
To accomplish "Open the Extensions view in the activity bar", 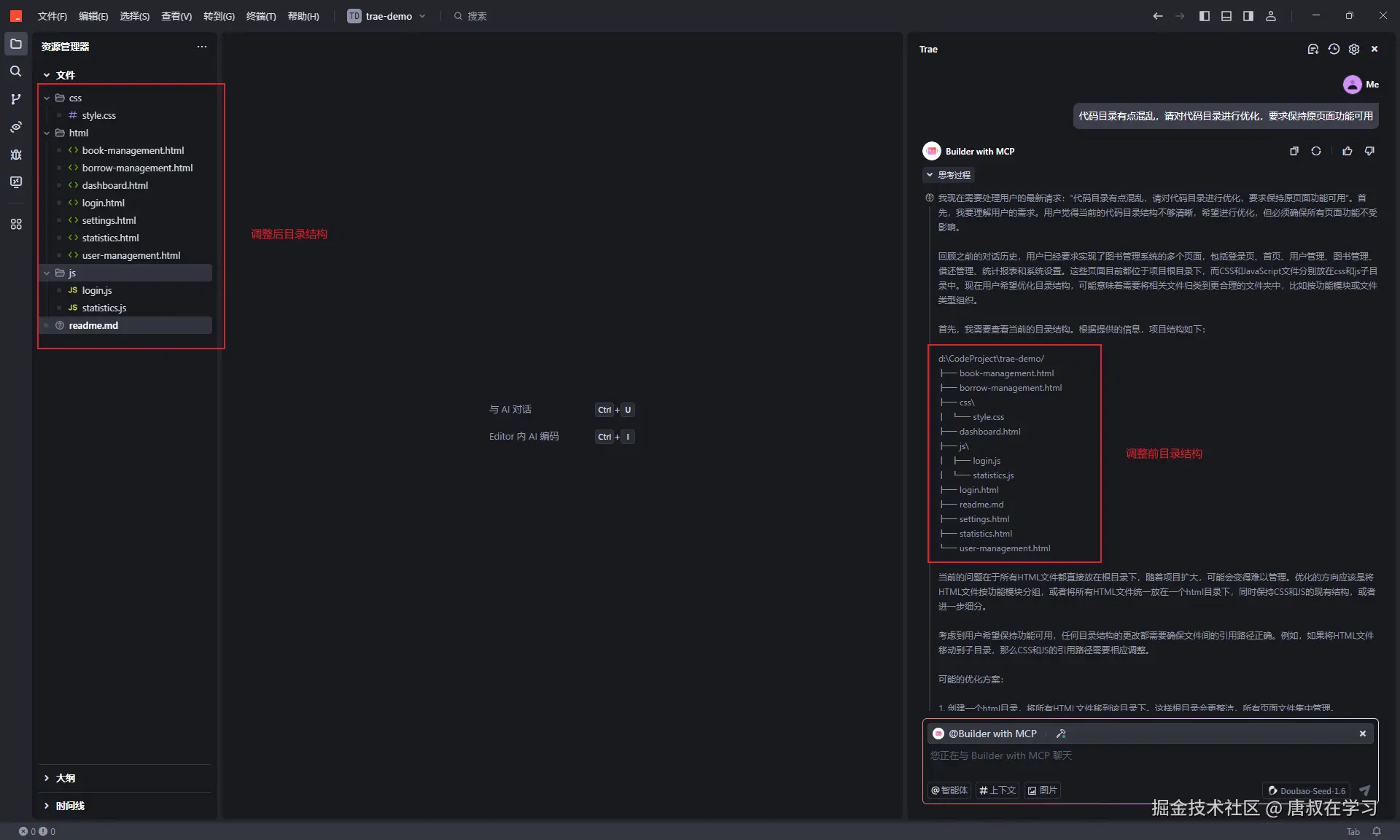I will click(x=15, y=224).
